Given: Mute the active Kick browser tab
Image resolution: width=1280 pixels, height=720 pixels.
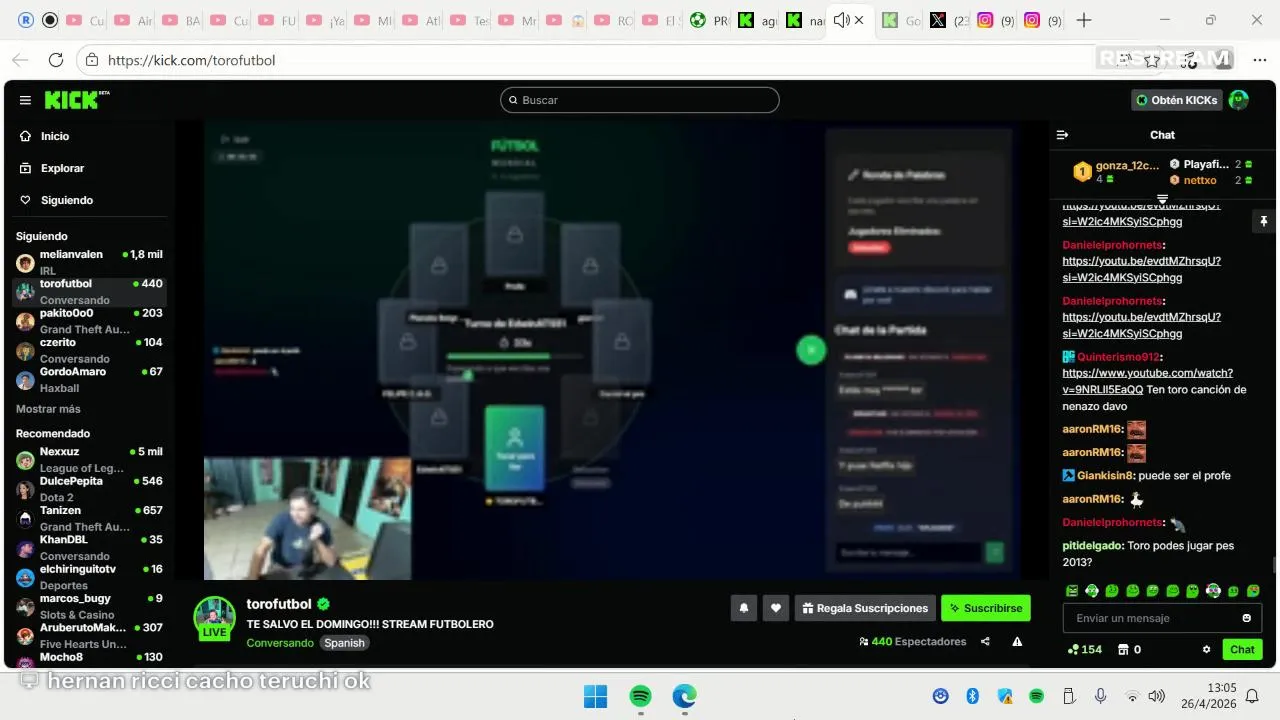Looking at the screenshot, I should 841,20.
